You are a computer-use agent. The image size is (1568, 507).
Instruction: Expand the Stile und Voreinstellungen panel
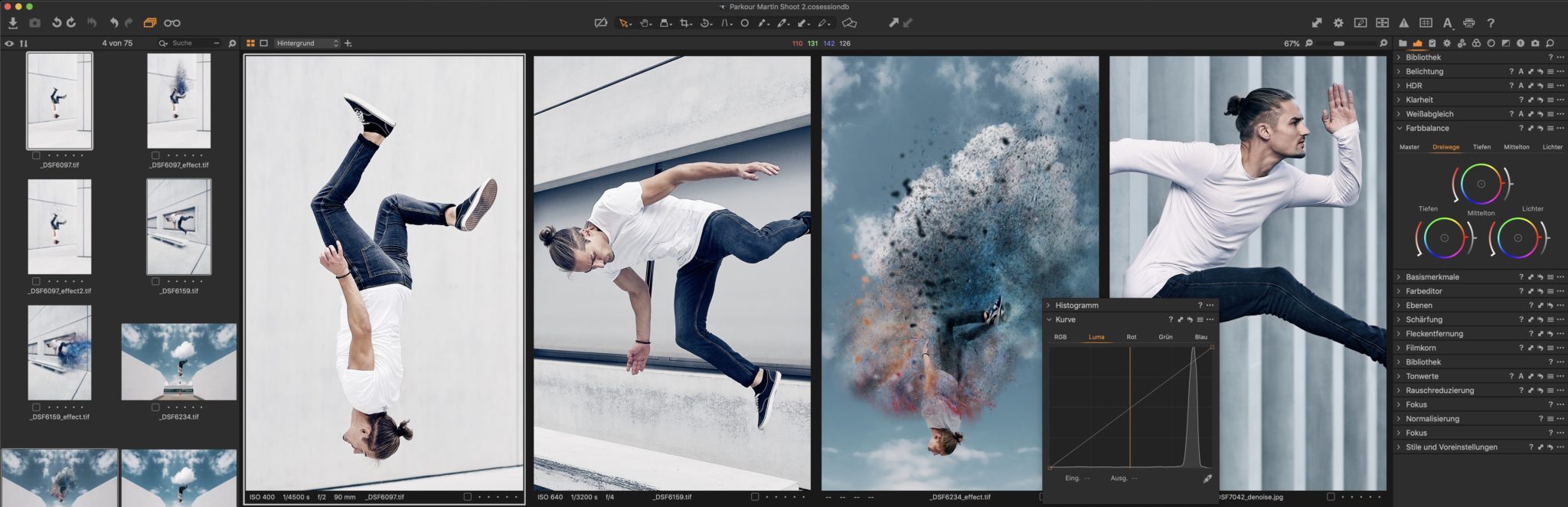[x=1399, y=447]
